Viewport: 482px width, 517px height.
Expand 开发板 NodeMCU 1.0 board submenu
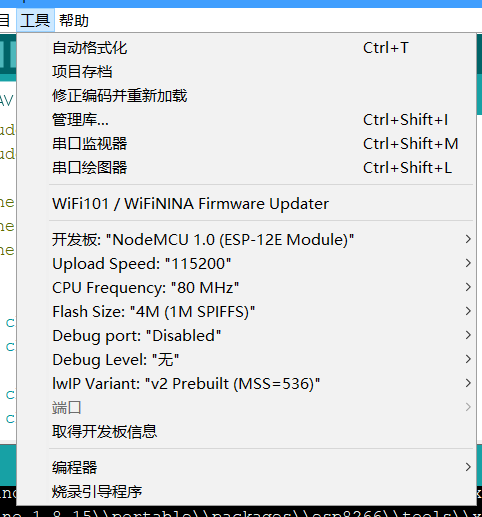(246, 240)
